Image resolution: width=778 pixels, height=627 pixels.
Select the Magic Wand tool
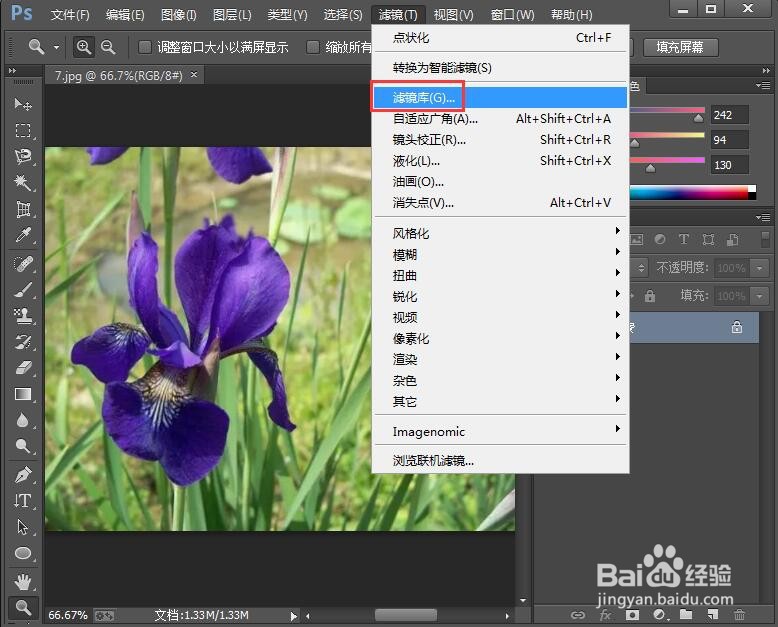pyautogui.click(x=23, y=183)
